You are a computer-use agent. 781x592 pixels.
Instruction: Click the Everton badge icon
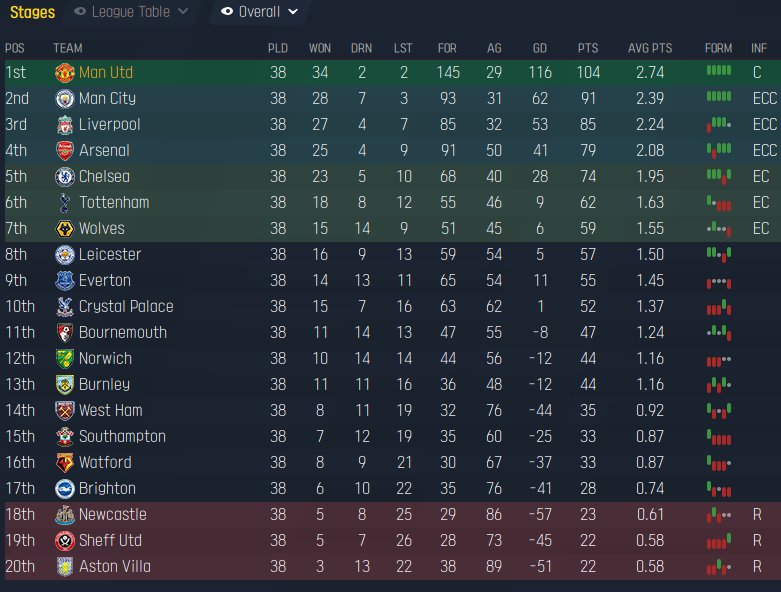coord(64,281)
